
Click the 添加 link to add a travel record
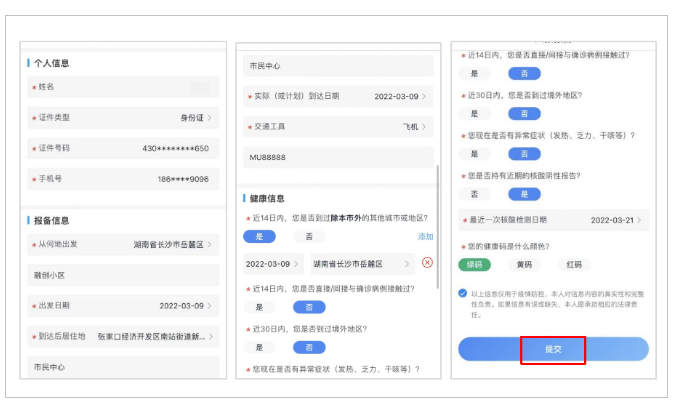(425, 237)
